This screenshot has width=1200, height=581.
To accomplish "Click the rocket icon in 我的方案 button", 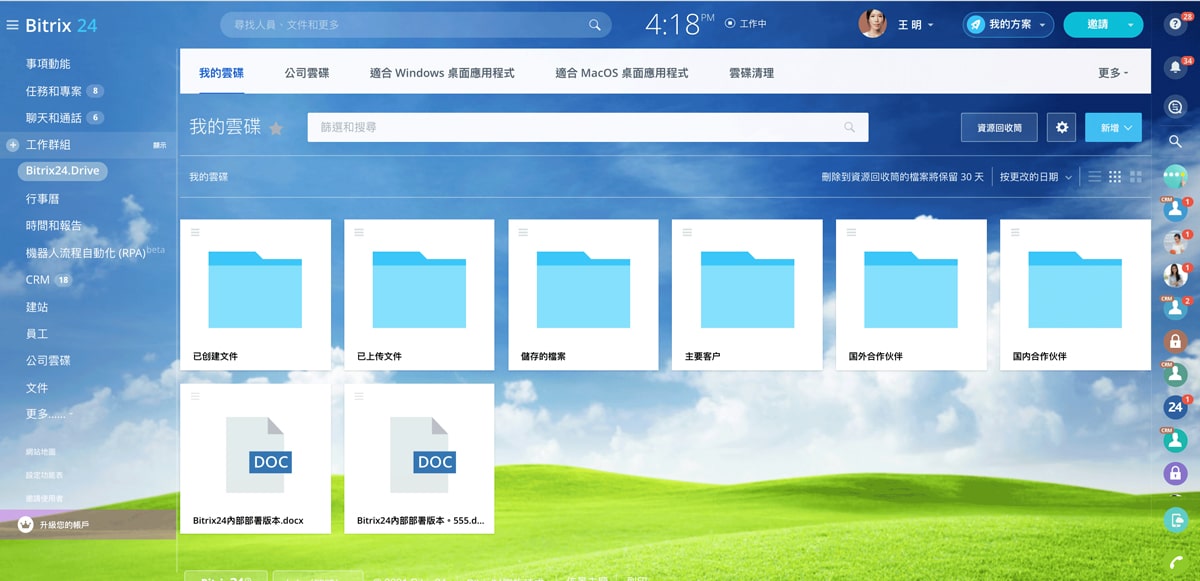I will point(975,25).
